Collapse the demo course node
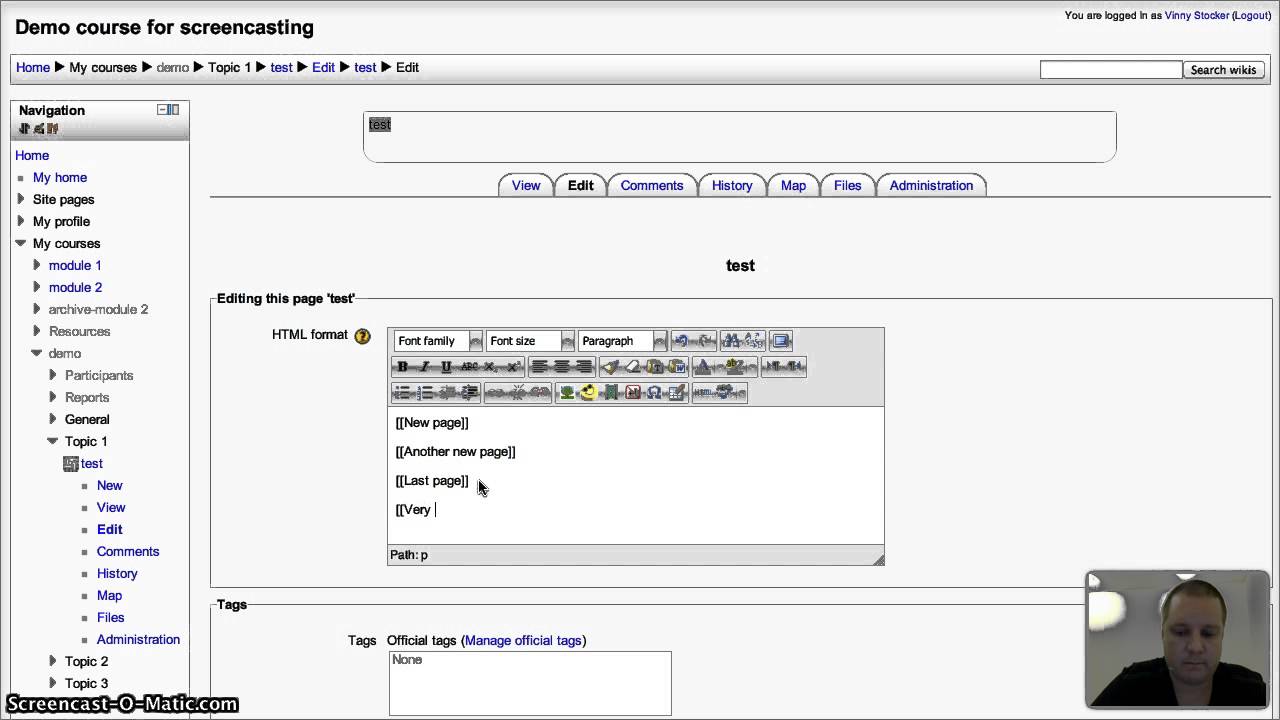 37,353
